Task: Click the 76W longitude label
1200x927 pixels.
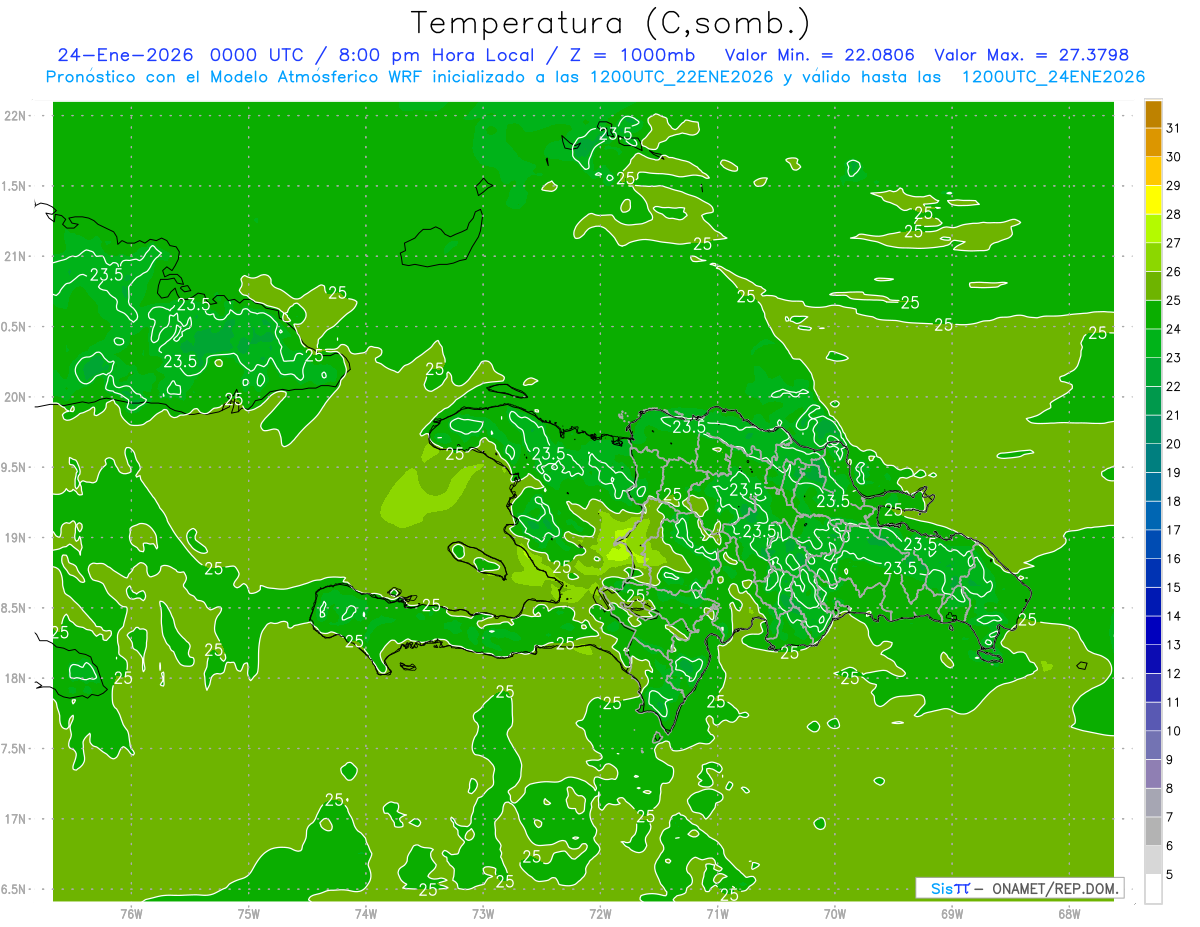Action: click(131, 913)
